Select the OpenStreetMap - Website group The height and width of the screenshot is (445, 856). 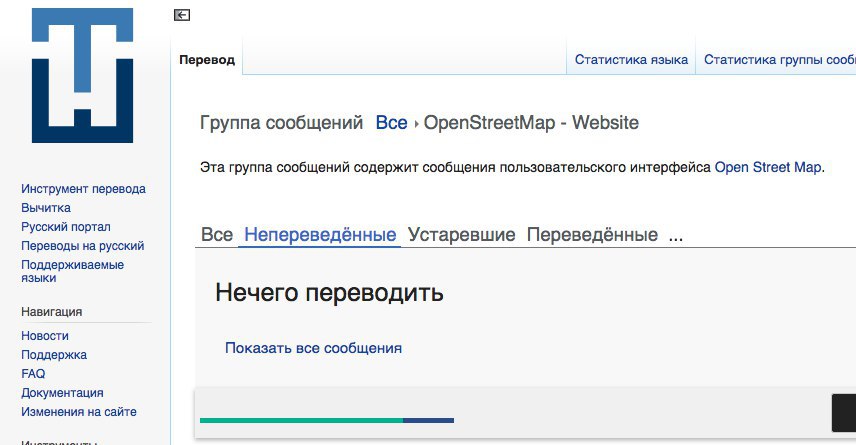531,122
